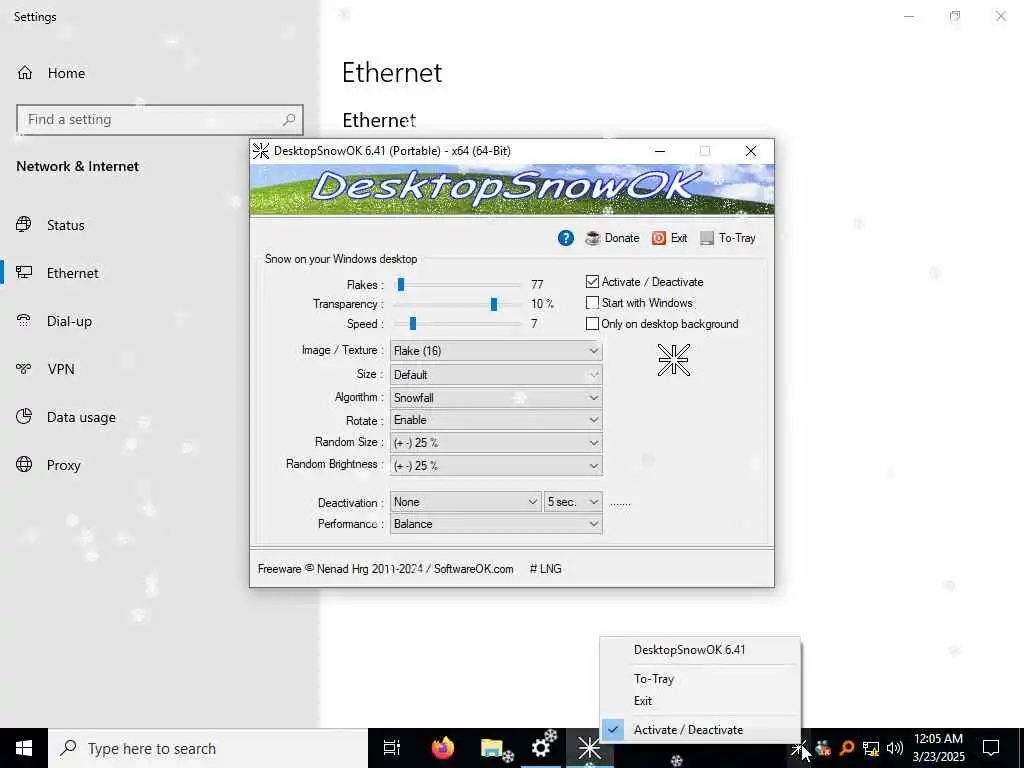Expand the Random Size dropdown
The height and width of the screenshot is (768, 1024).
[x=496, y=443]
